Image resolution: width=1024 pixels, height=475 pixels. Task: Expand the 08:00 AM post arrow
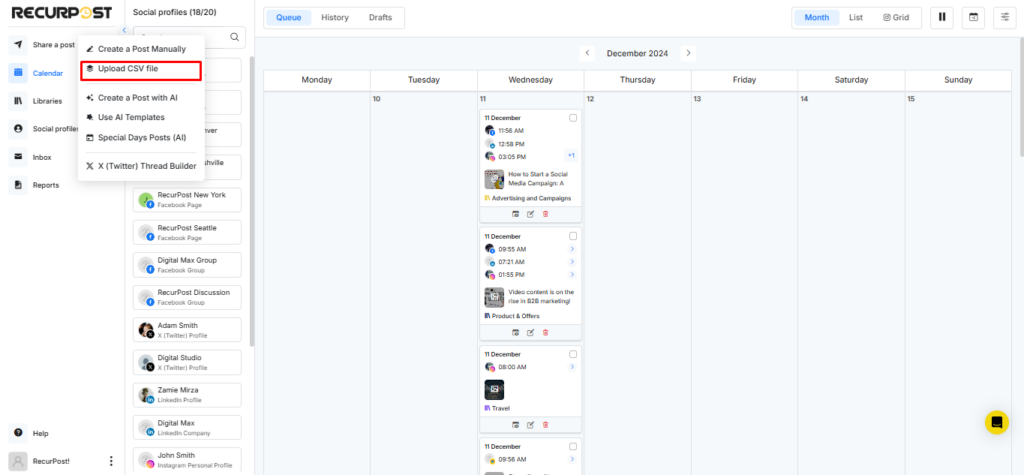click(x=572, y=367)
